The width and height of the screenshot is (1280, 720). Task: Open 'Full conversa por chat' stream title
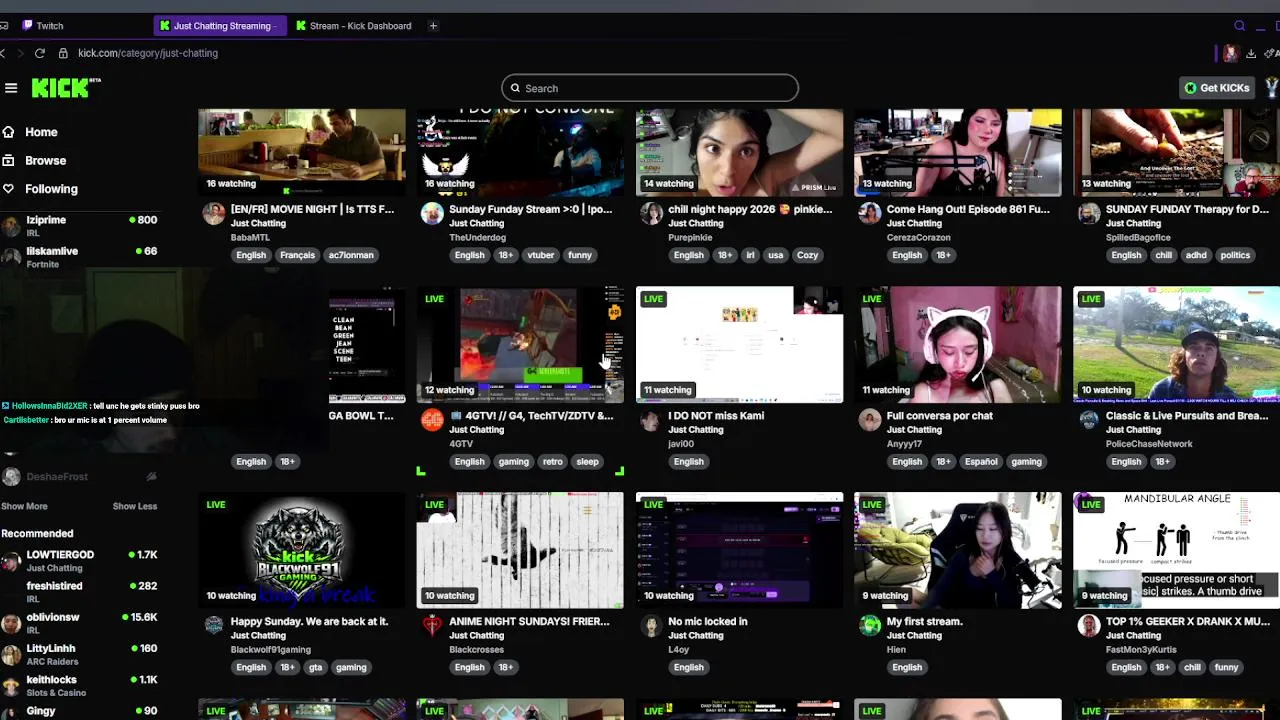[940, 416]
